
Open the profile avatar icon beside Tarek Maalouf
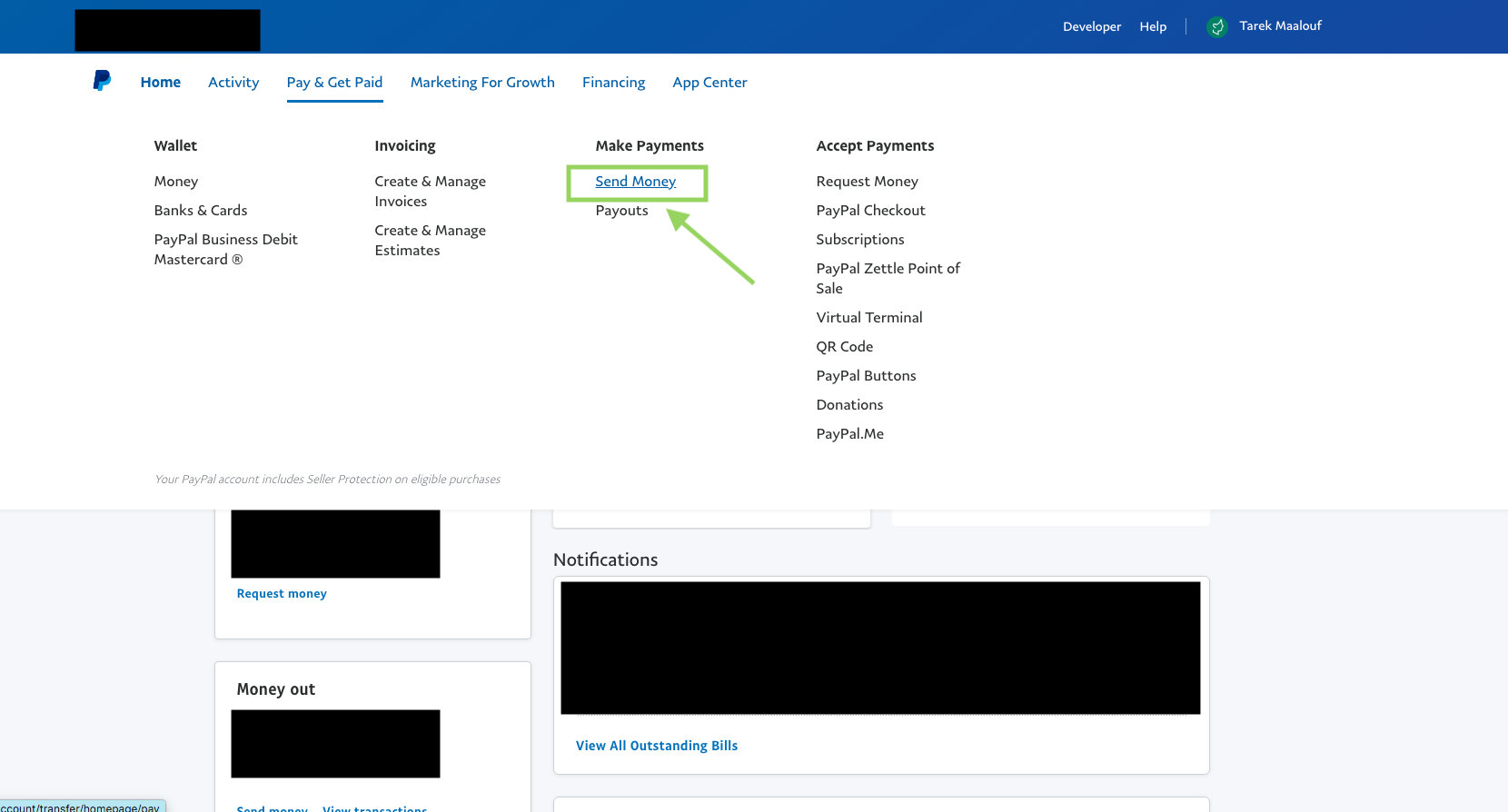1217,27
